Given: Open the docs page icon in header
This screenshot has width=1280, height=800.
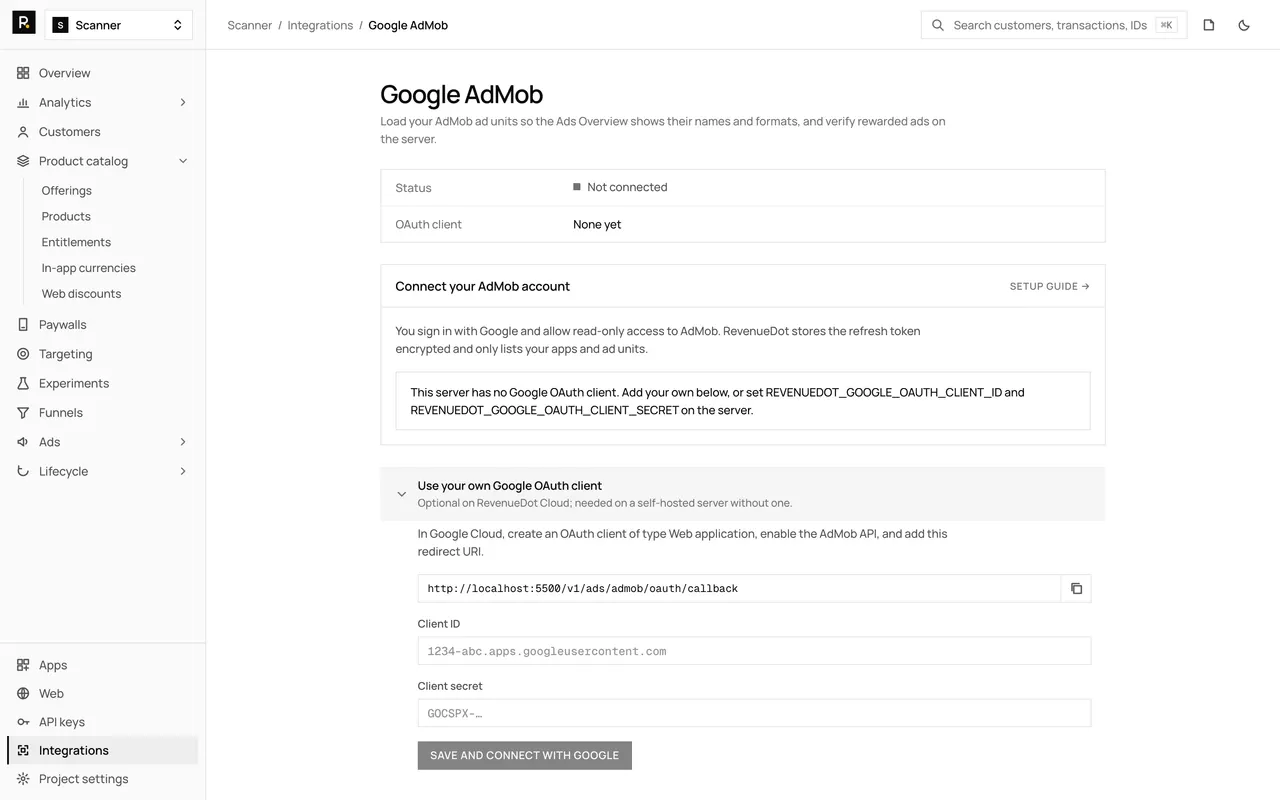Looking at the screenshot, I should [1209, 25].
